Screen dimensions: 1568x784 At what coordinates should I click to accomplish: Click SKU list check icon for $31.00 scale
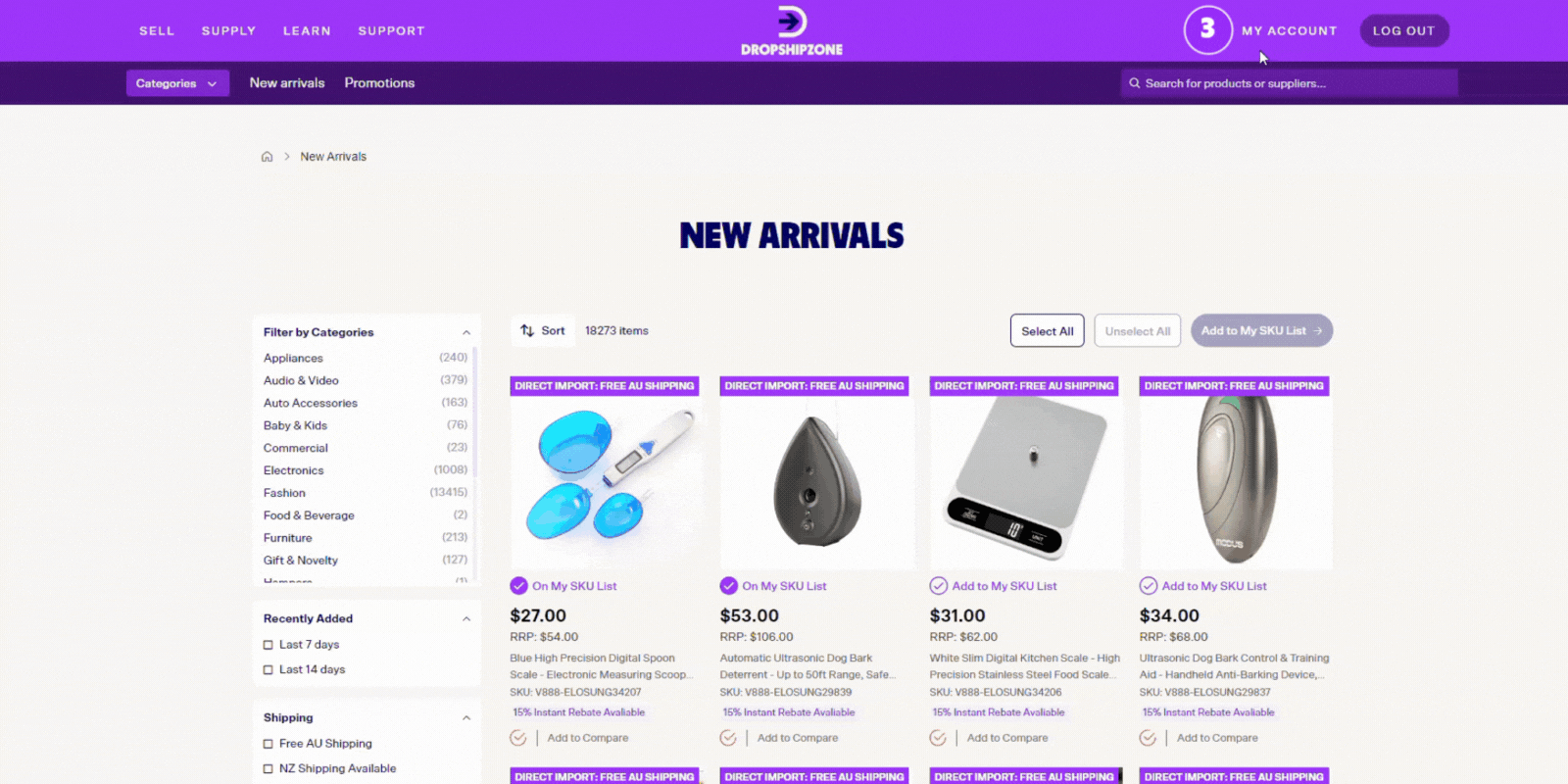(938, 586)
